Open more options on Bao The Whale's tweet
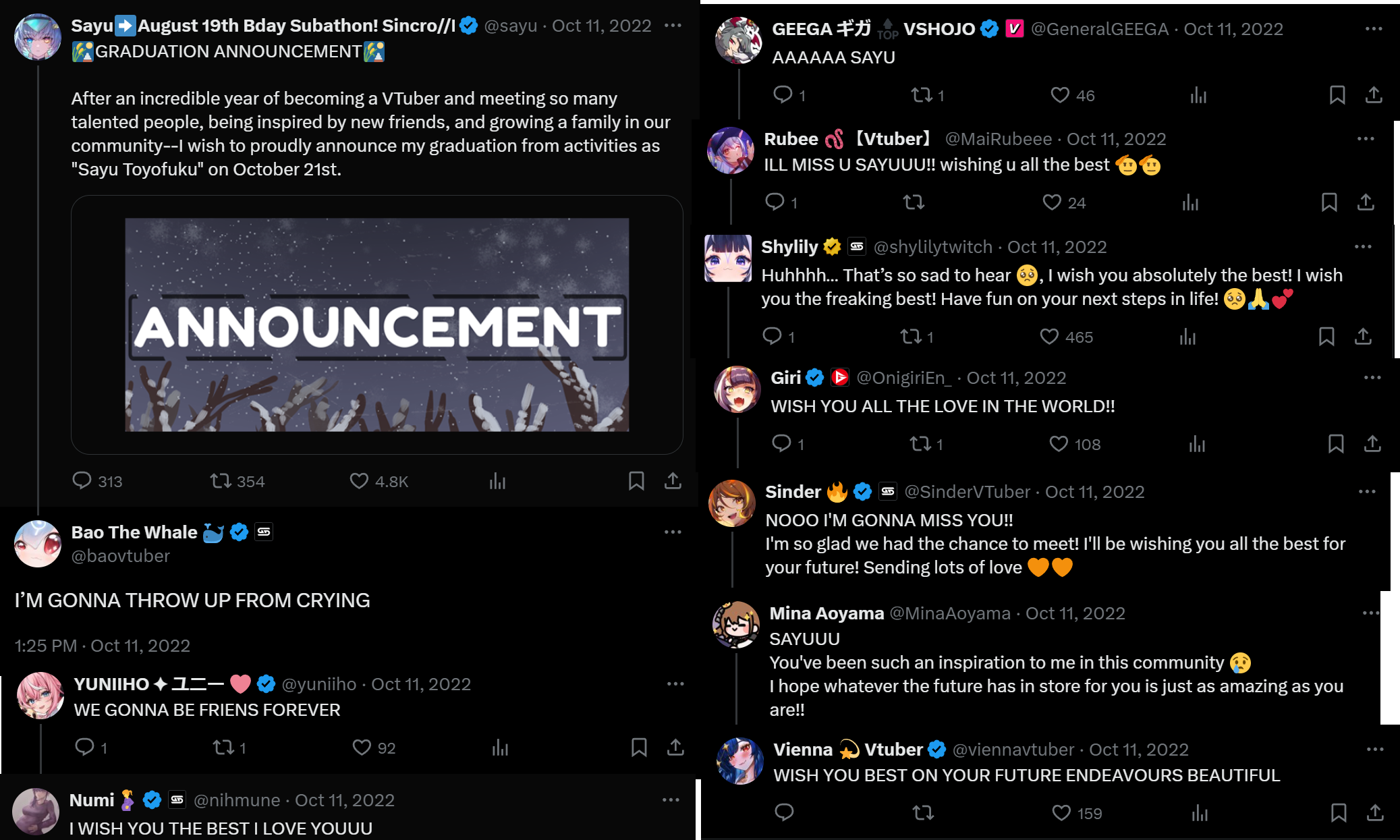 coord(673,532)
